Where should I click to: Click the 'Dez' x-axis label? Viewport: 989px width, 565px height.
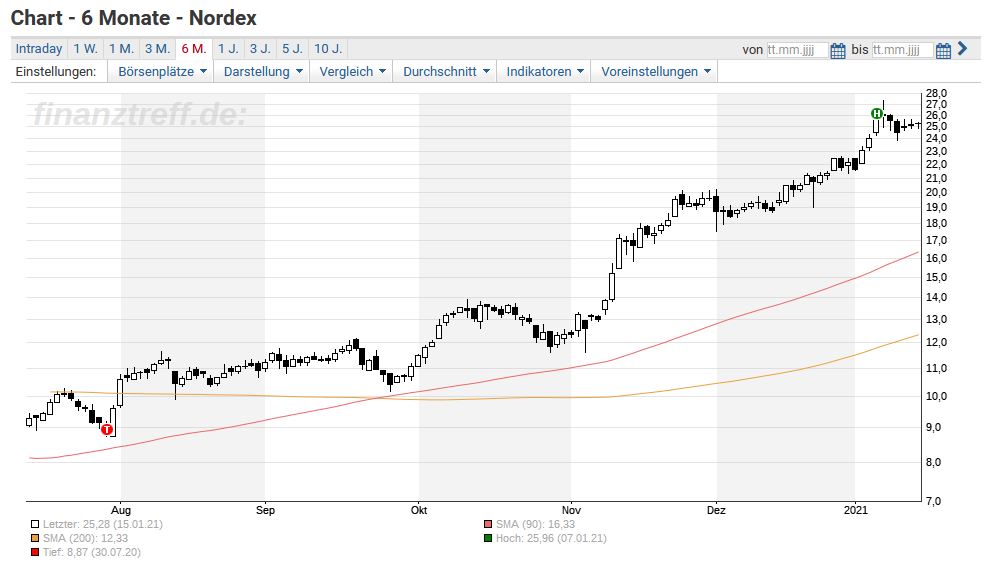pyautogui.click(x=717, y=510)
